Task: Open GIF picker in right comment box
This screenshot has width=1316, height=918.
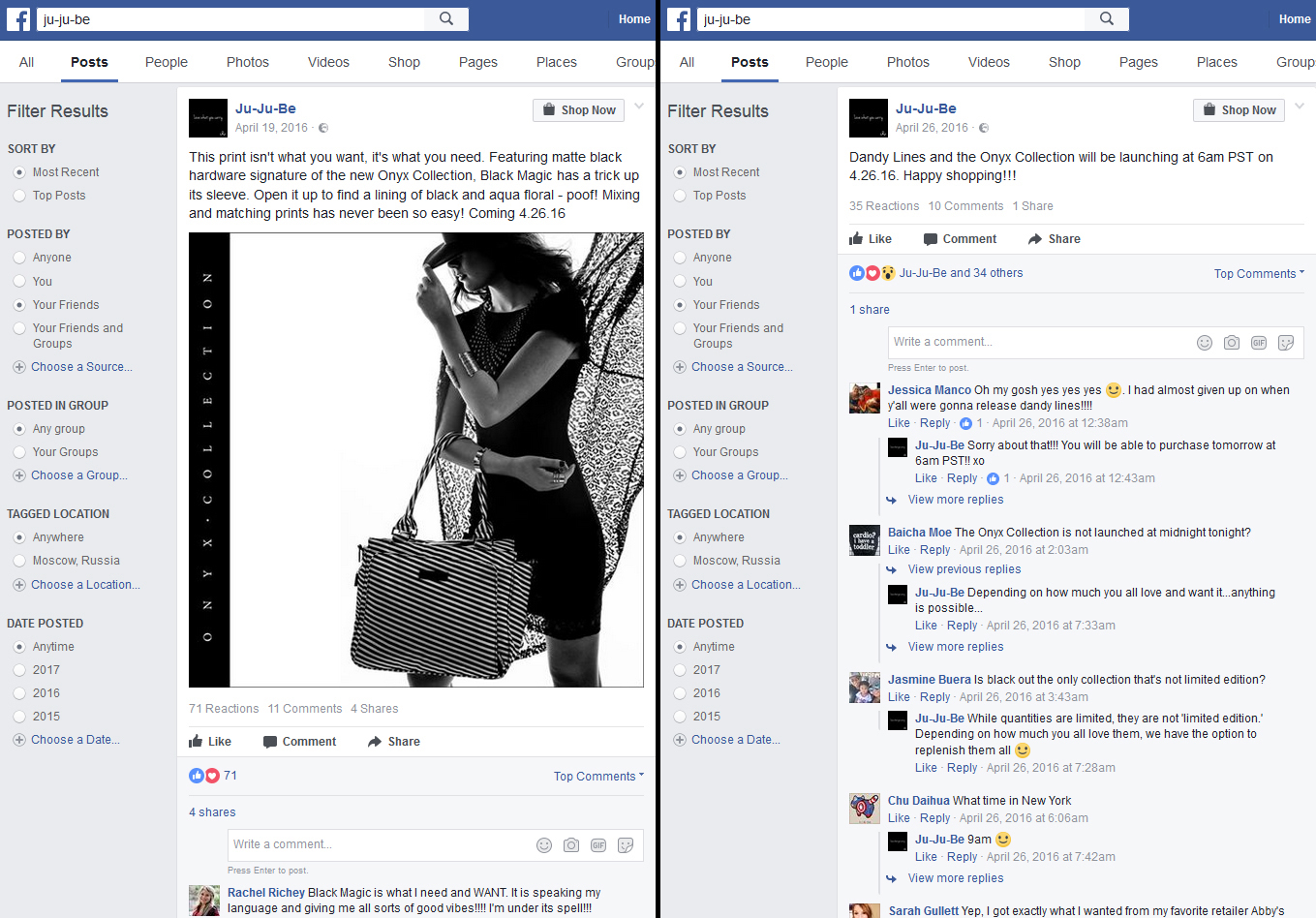Action: click(x=1259, y=343)
